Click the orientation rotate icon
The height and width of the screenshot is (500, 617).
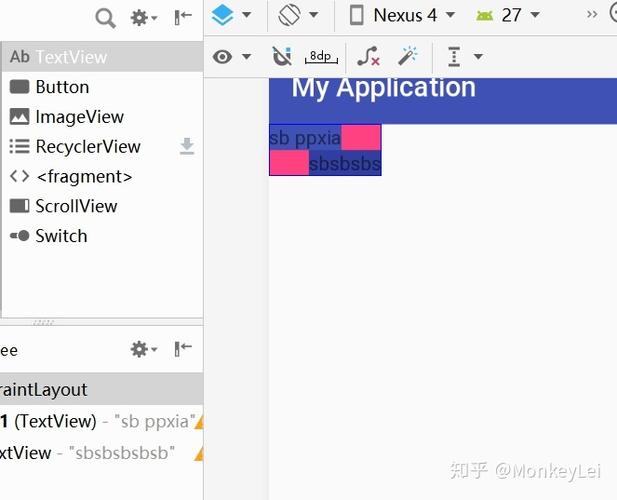pos(290,15)
